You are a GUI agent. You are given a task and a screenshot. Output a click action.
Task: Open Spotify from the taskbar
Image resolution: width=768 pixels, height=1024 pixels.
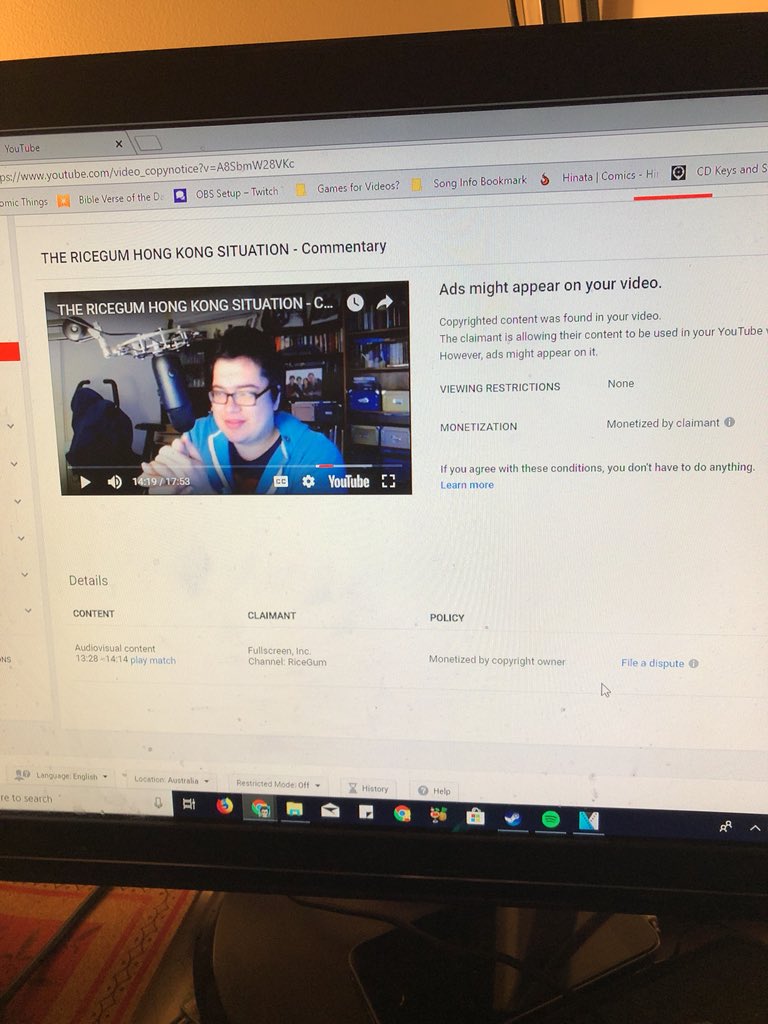551,819
